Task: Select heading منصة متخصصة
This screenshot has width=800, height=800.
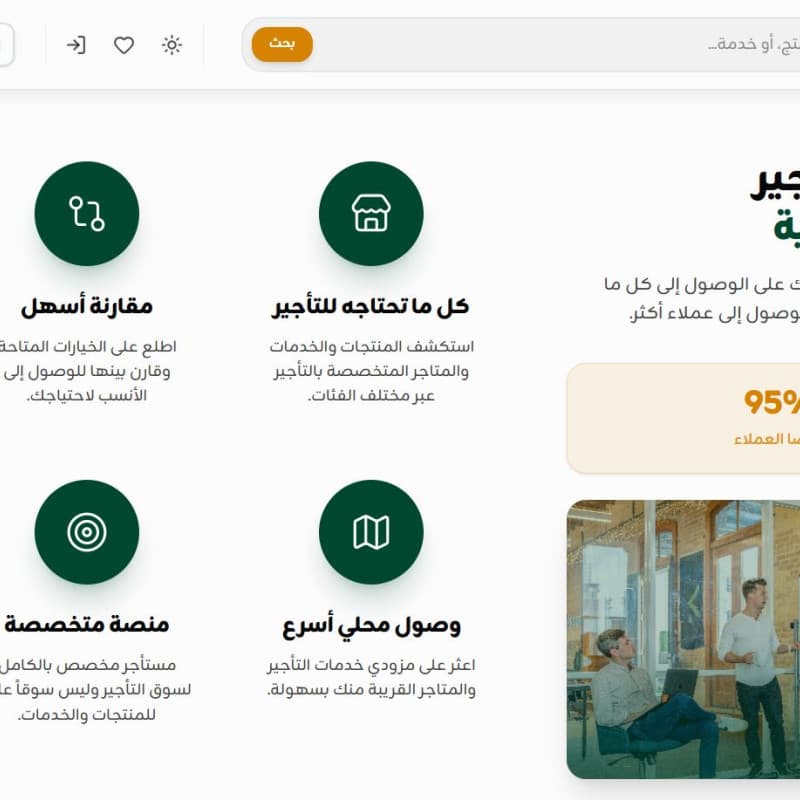Action: pyautogui.click(x=87, y=624)
